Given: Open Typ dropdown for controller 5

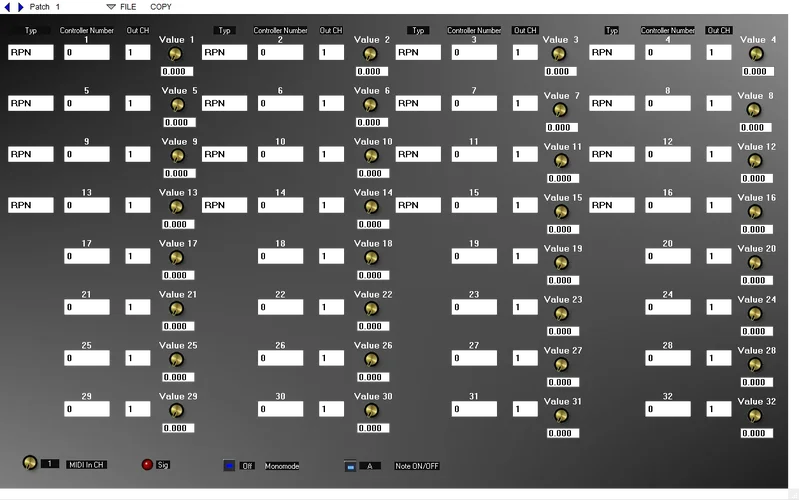Looking at the screenshot, I should [31, 103].
